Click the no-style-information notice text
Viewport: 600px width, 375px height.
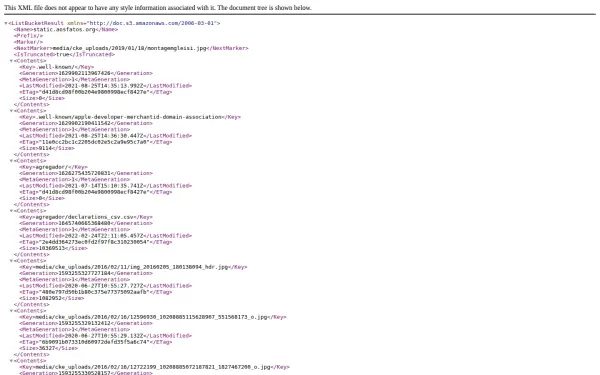[158, 8]
